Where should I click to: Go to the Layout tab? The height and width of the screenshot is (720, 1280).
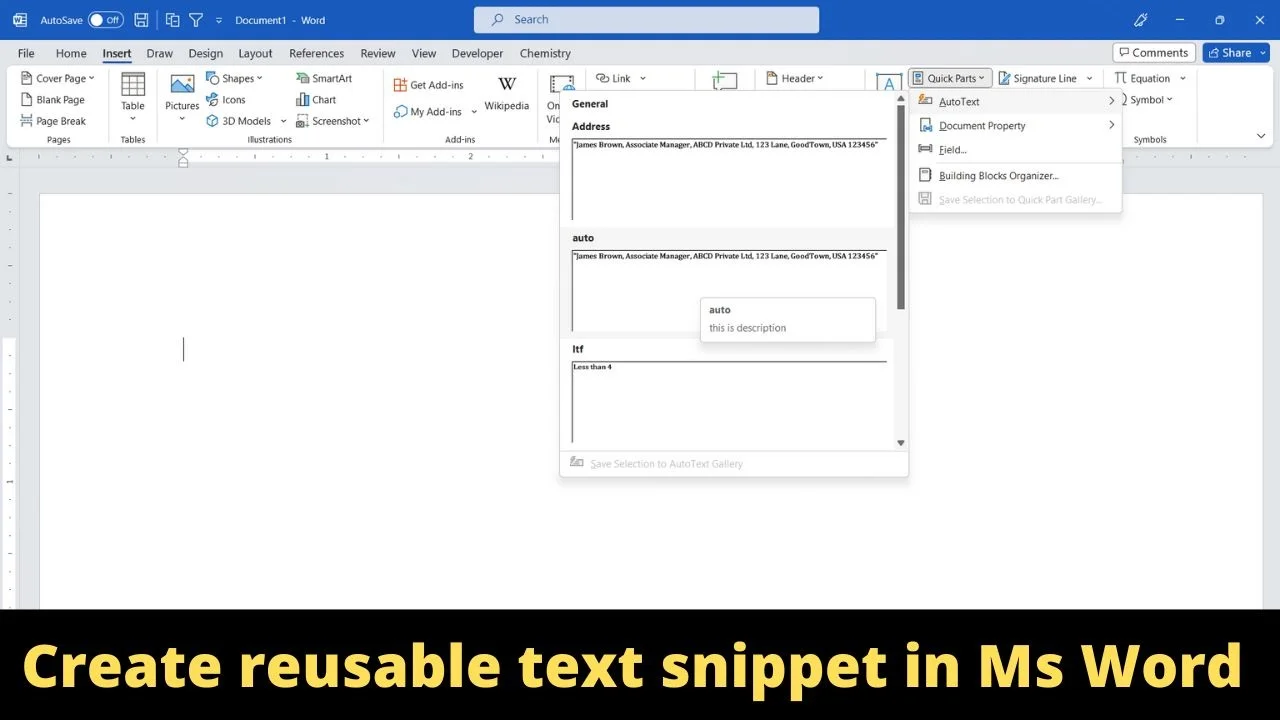click(x=255, y=54)
